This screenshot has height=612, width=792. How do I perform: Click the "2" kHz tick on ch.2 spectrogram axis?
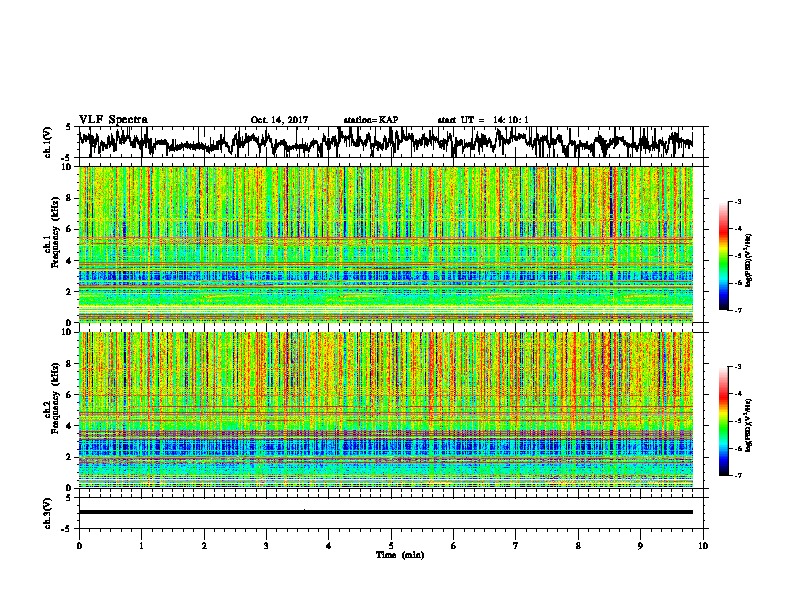click(x=70, y=456)
